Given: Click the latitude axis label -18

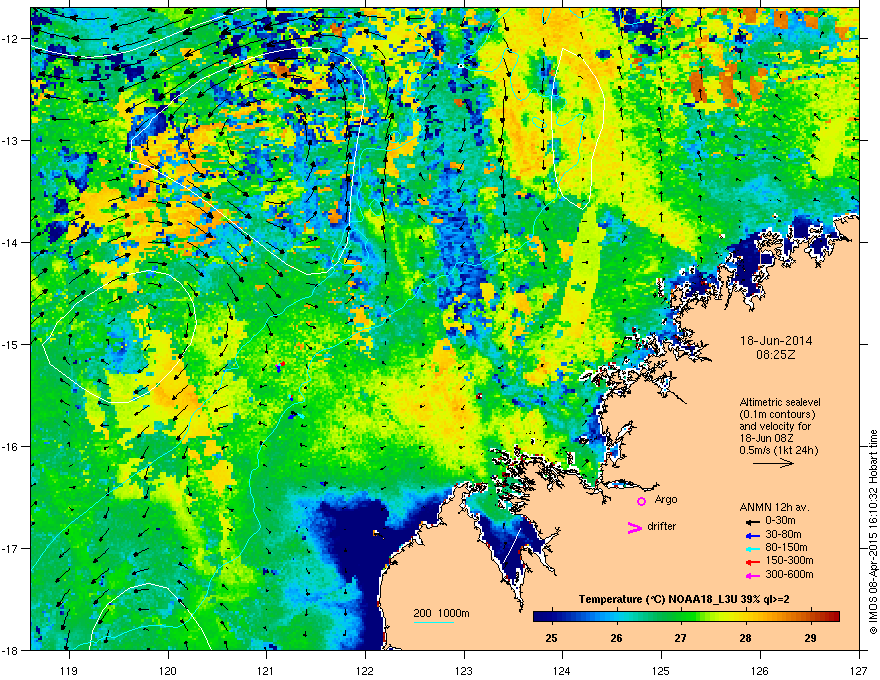Looking at the screenshot, I should pos(11,650).
